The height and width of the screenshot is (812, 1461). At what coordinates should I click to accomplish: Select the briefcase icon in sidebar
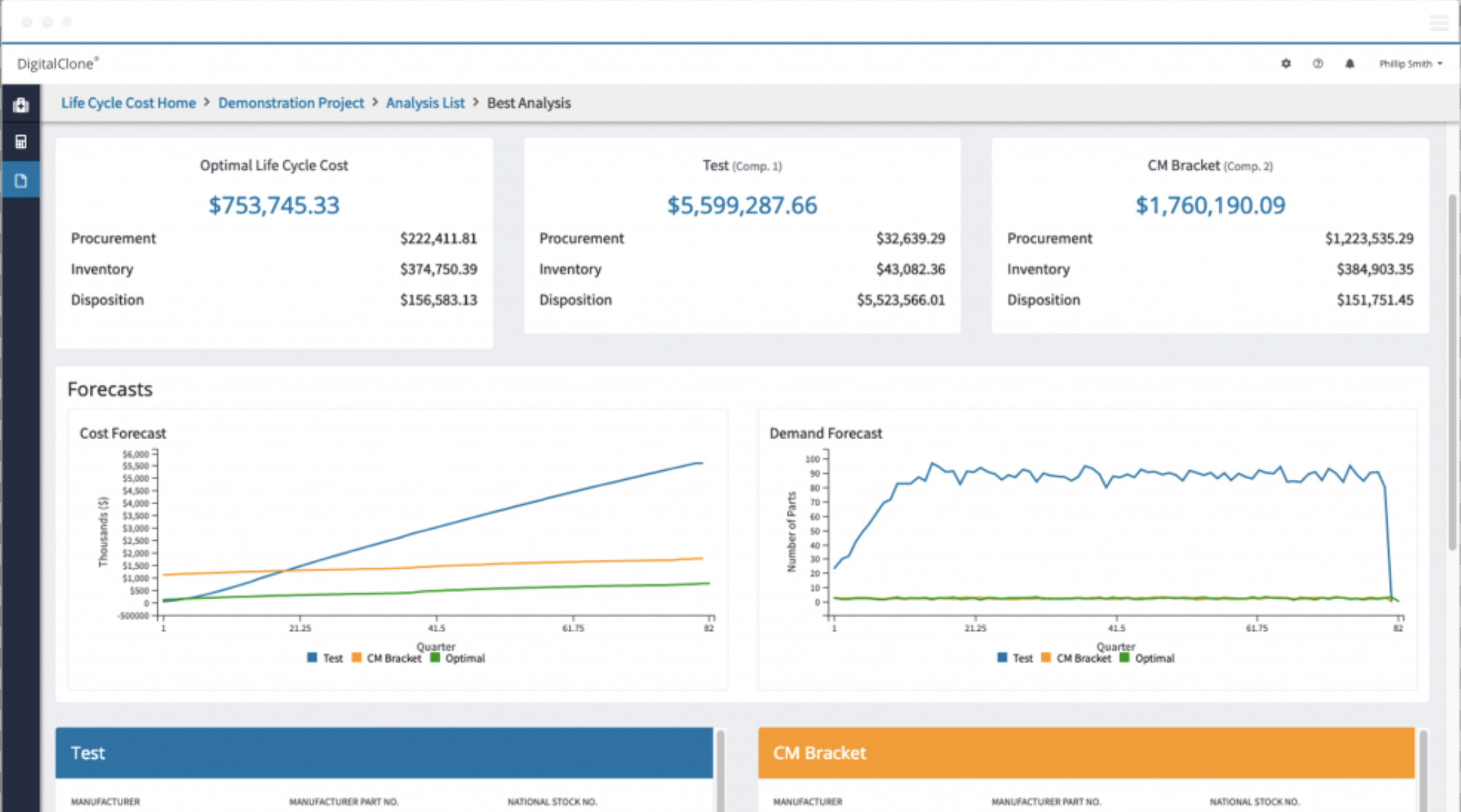[21, 105]
